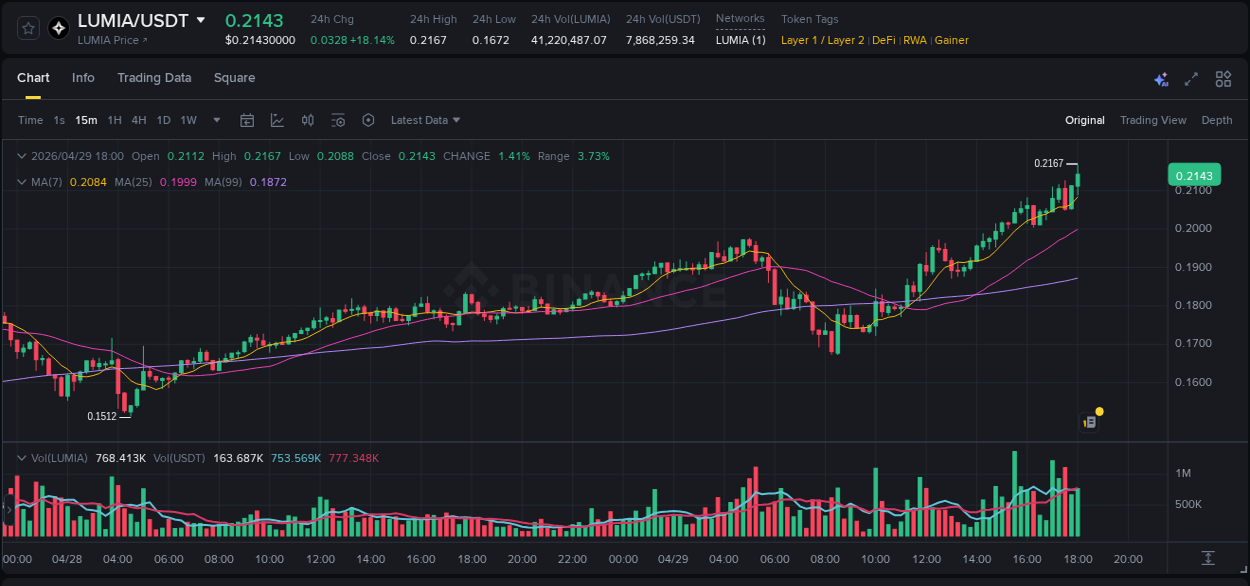Switch to the Trading Data tab
This screenshot has height=586, width=1250.
pyautogui.click(x=154, y=78)
